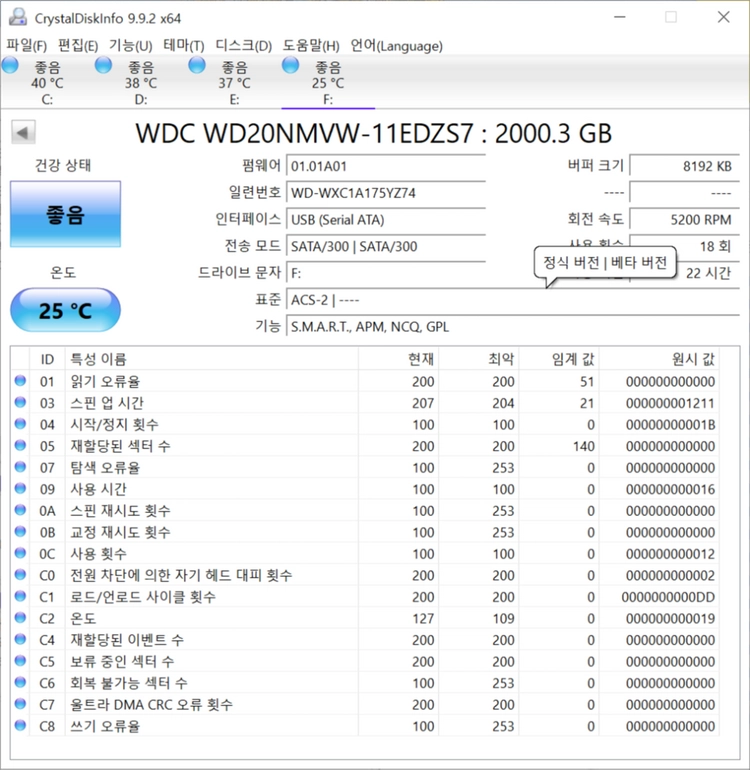Select the 울트라 DMA CRC 오류 횟수 name
The image size is (750, 770).
point(151,705)
